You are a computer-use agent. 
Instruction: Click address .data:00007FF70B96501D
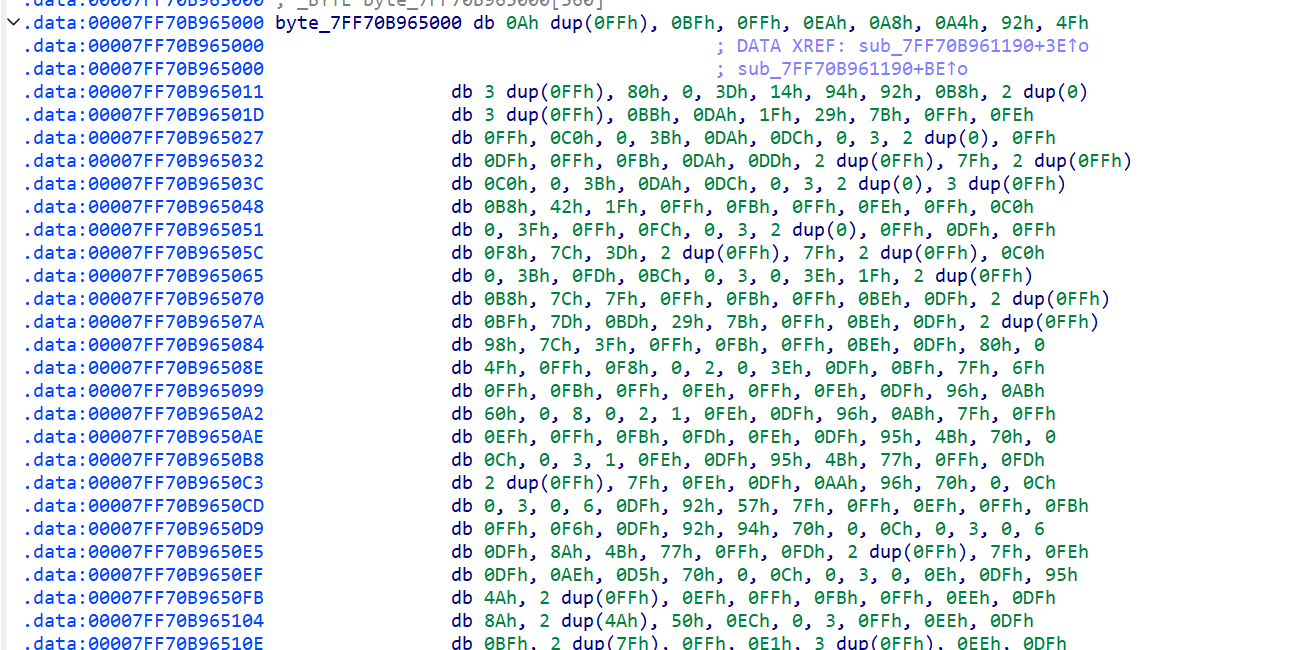144,115
